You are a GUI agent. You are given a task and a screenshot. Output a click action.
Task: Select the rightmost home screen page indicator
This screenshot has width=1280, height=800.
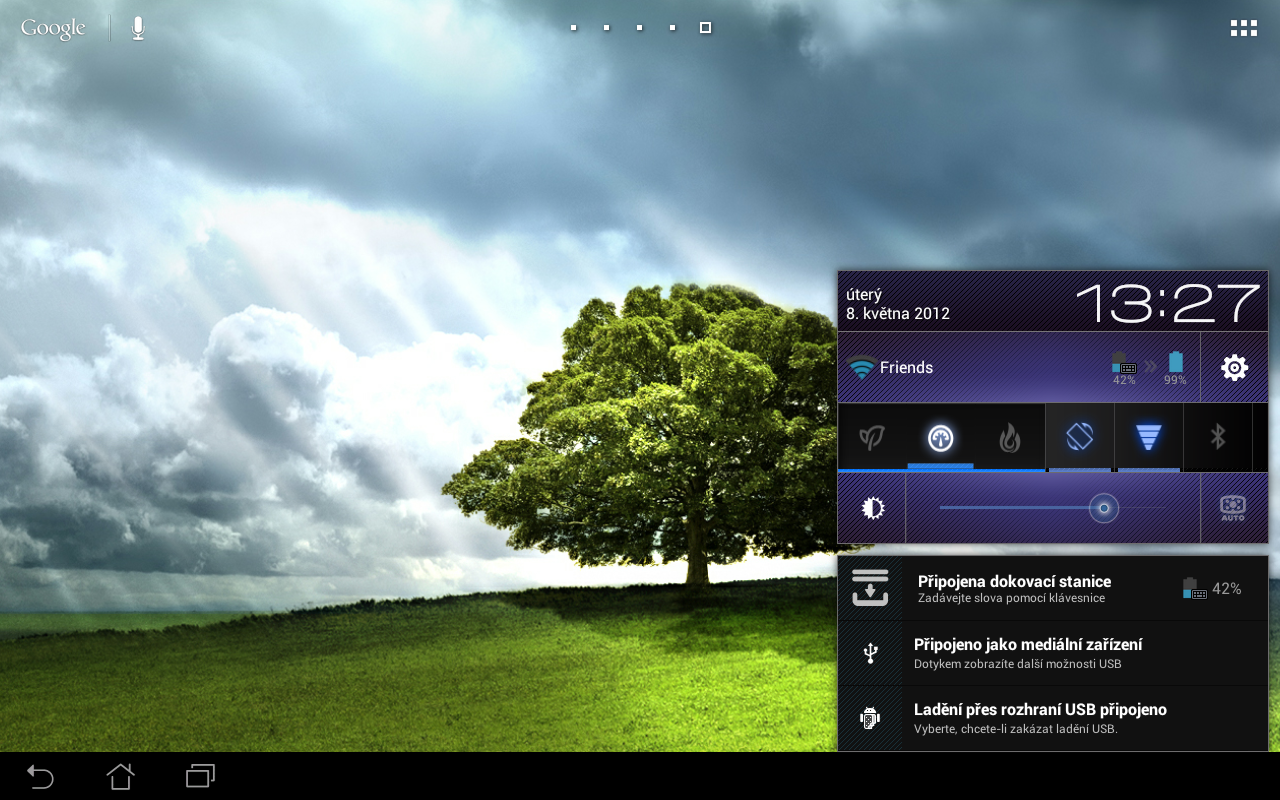705,27
